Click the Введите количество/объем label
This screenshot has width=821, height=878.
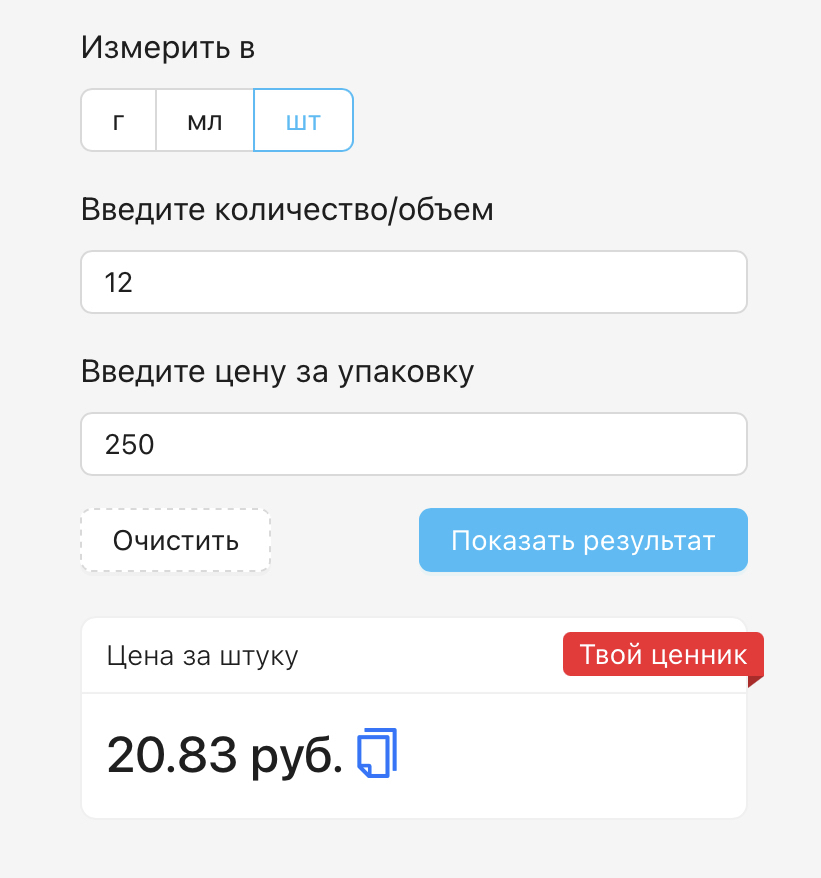click(287, 210)
